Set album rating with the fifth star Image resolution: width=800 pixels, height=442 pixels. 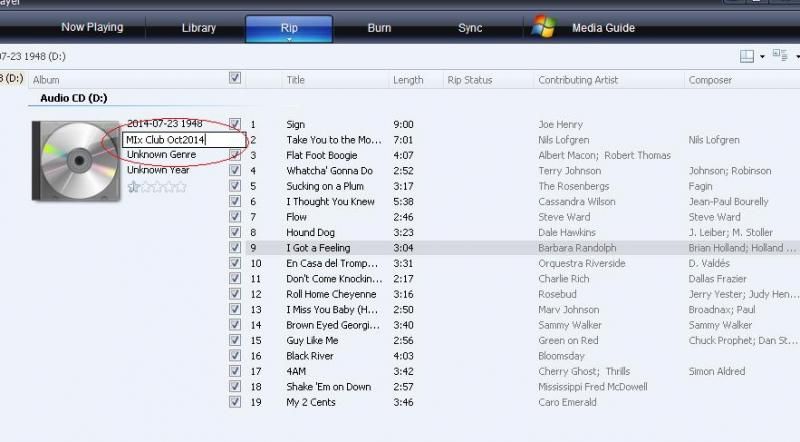[x=180, y=187]
